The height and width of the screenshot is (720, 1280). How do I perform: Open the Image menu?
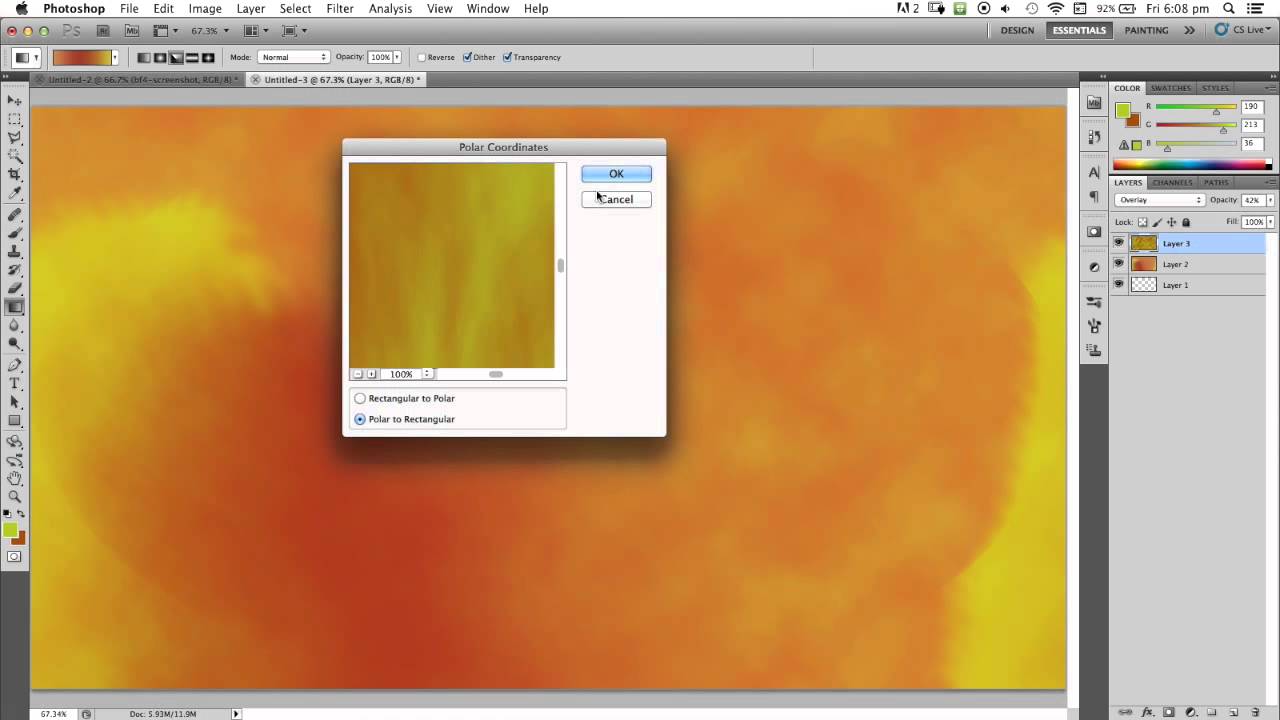(x=205, y=8)
